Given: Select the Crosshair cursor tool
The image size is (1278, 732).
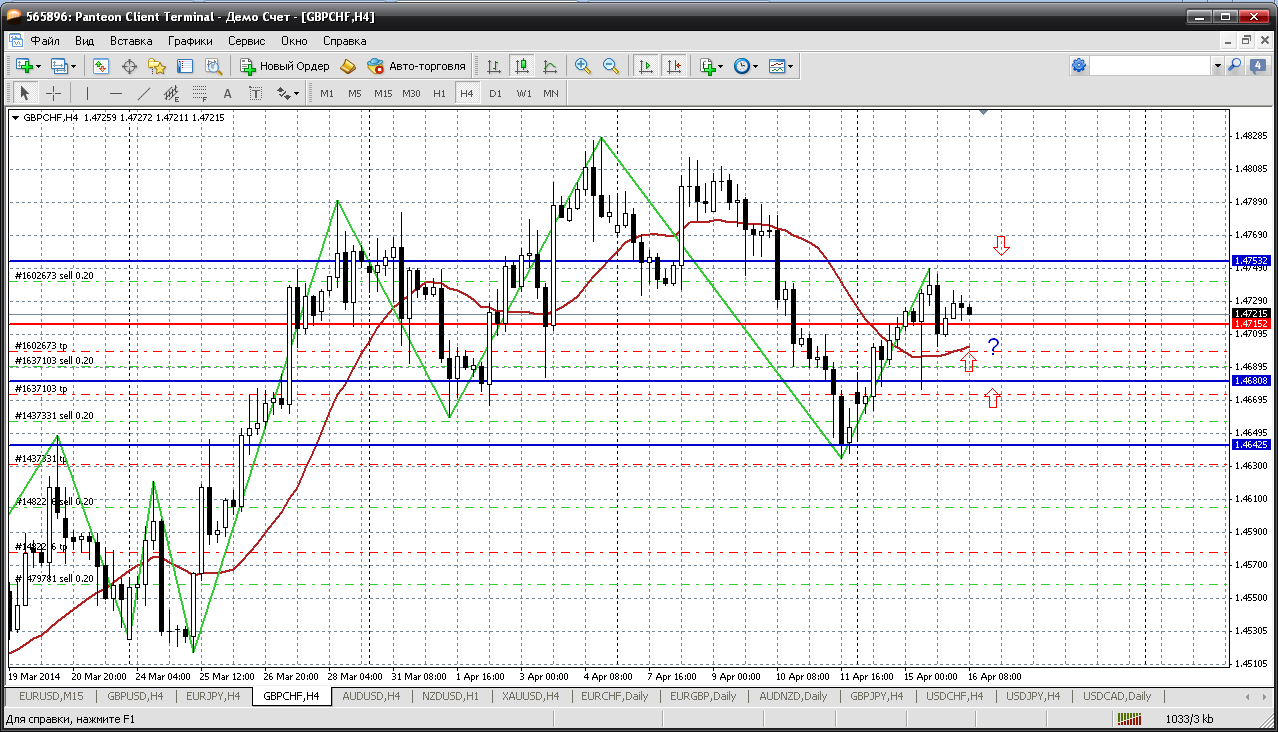Looking at the screenshot, I should coord(53,93).
